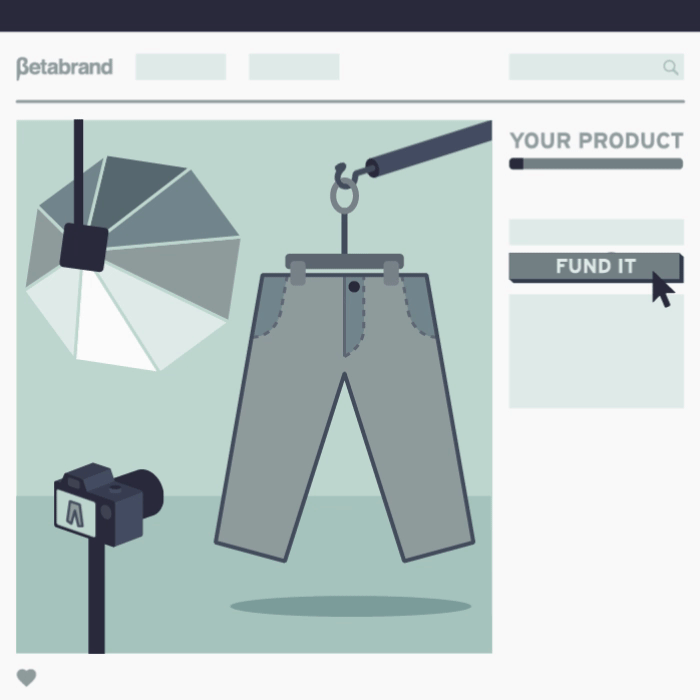Click the hanger hook ring
The width and height of the screenshot is (700, 700).
click(344, 196)
